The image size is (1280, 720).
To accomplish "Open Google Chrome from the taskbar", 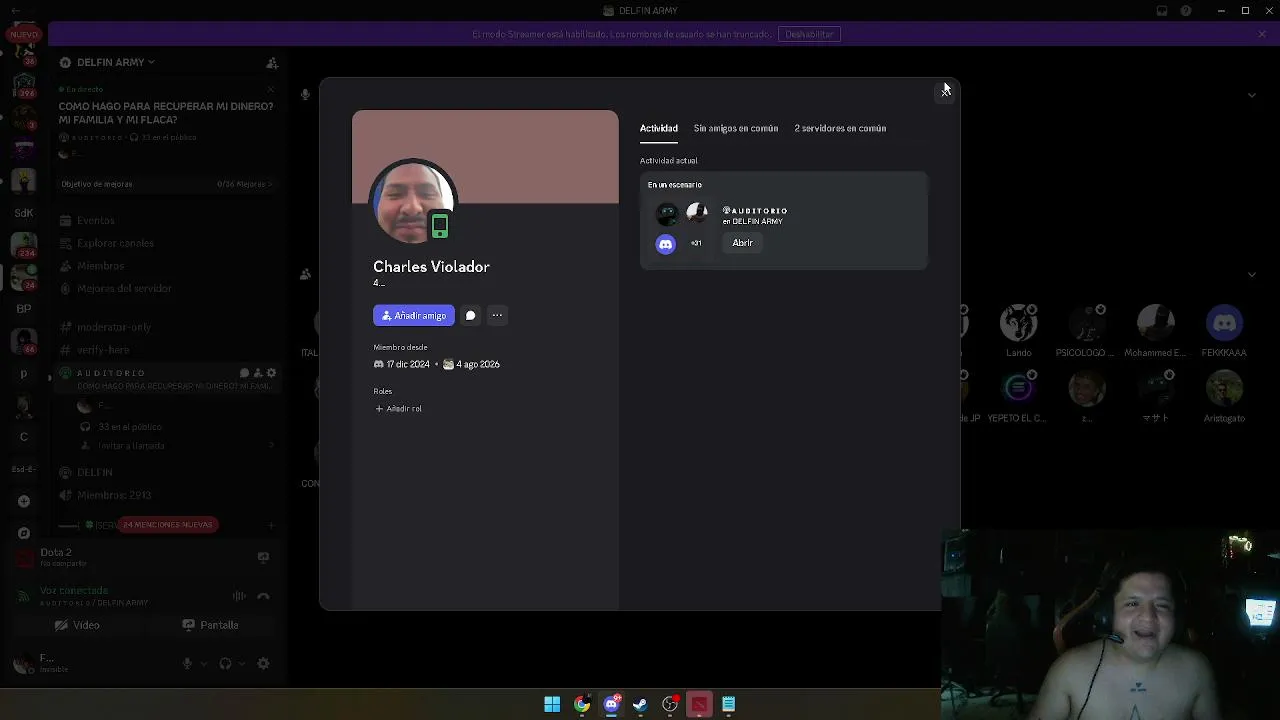I will (x=582, y=704).
